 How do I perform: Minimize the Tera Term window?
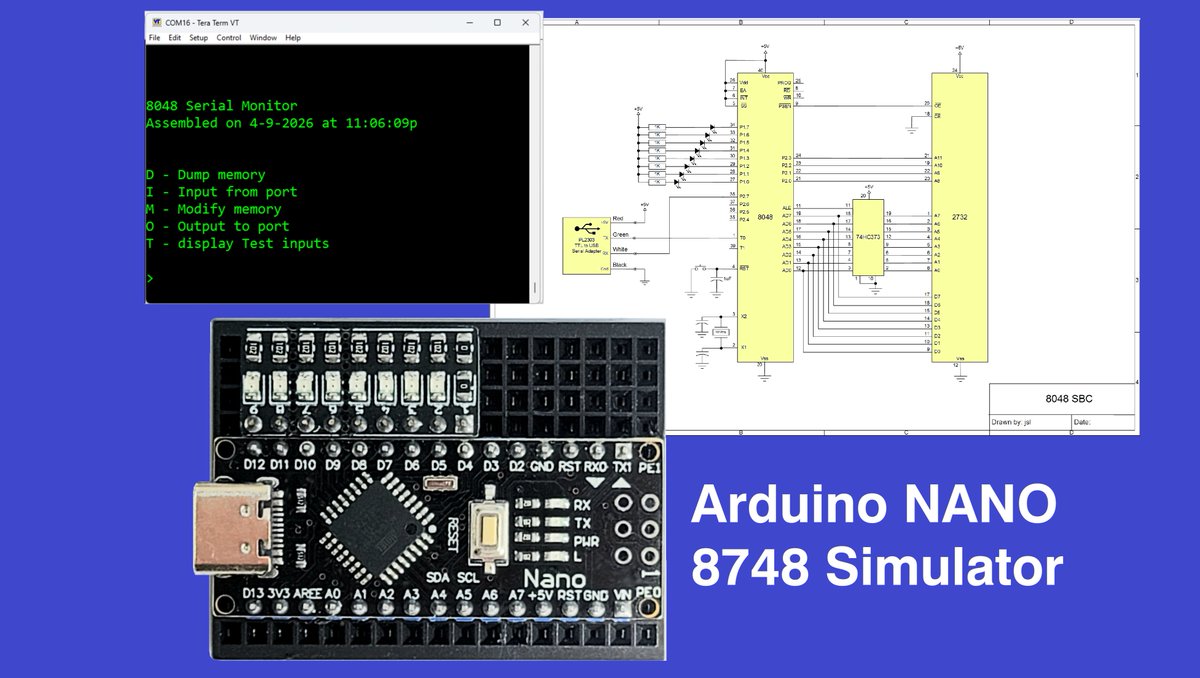469,22
